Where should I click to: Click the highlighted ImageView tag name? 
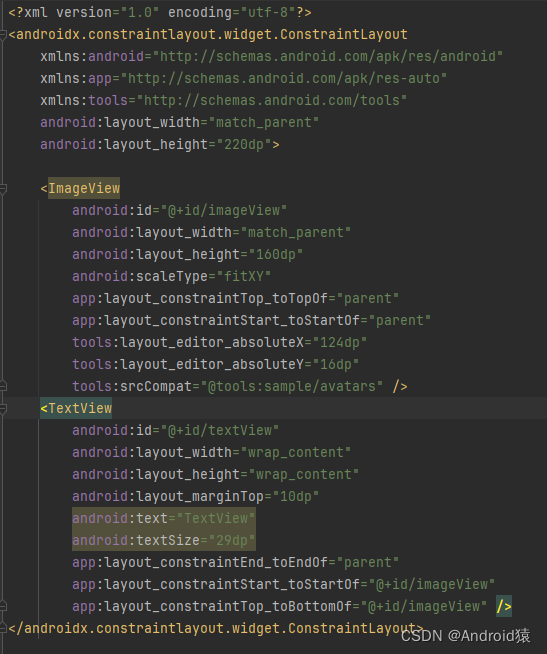point(84,189)
